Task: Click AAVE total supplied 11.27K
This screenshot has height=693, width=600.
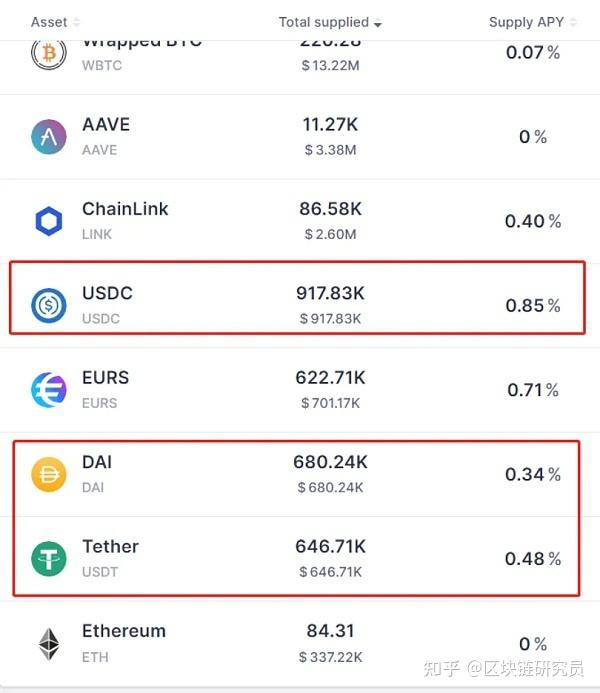Action: pos(330,125)
